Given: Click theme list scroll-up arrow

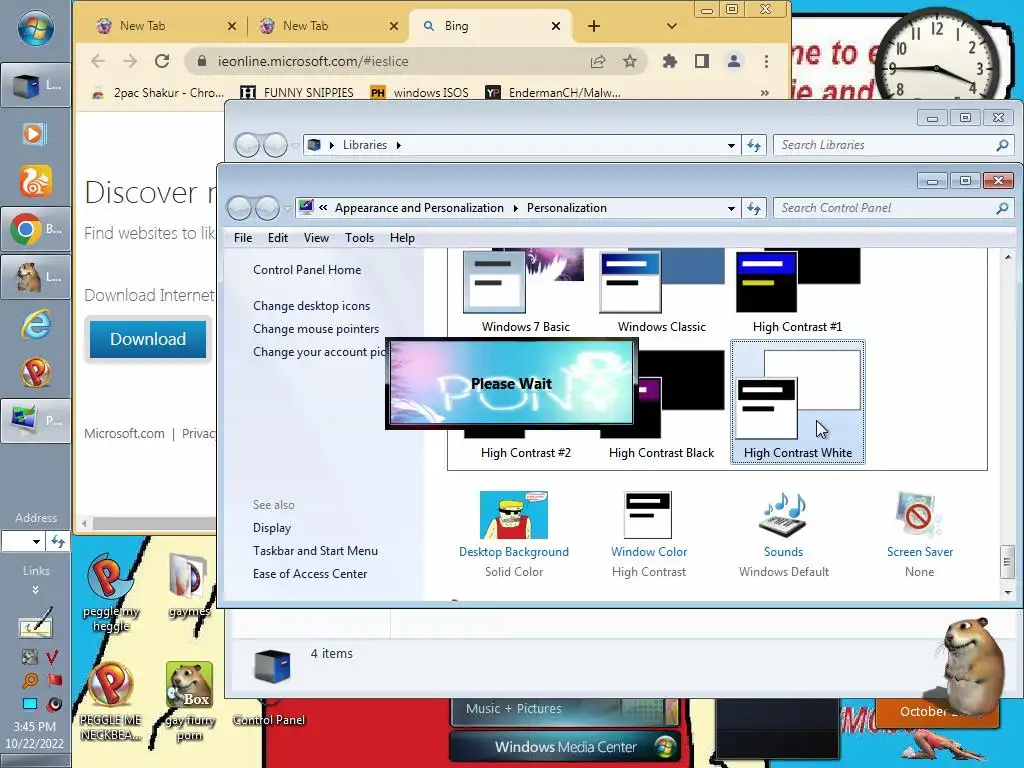Looking at the screenshot, I should click(x=1007, y=257).
